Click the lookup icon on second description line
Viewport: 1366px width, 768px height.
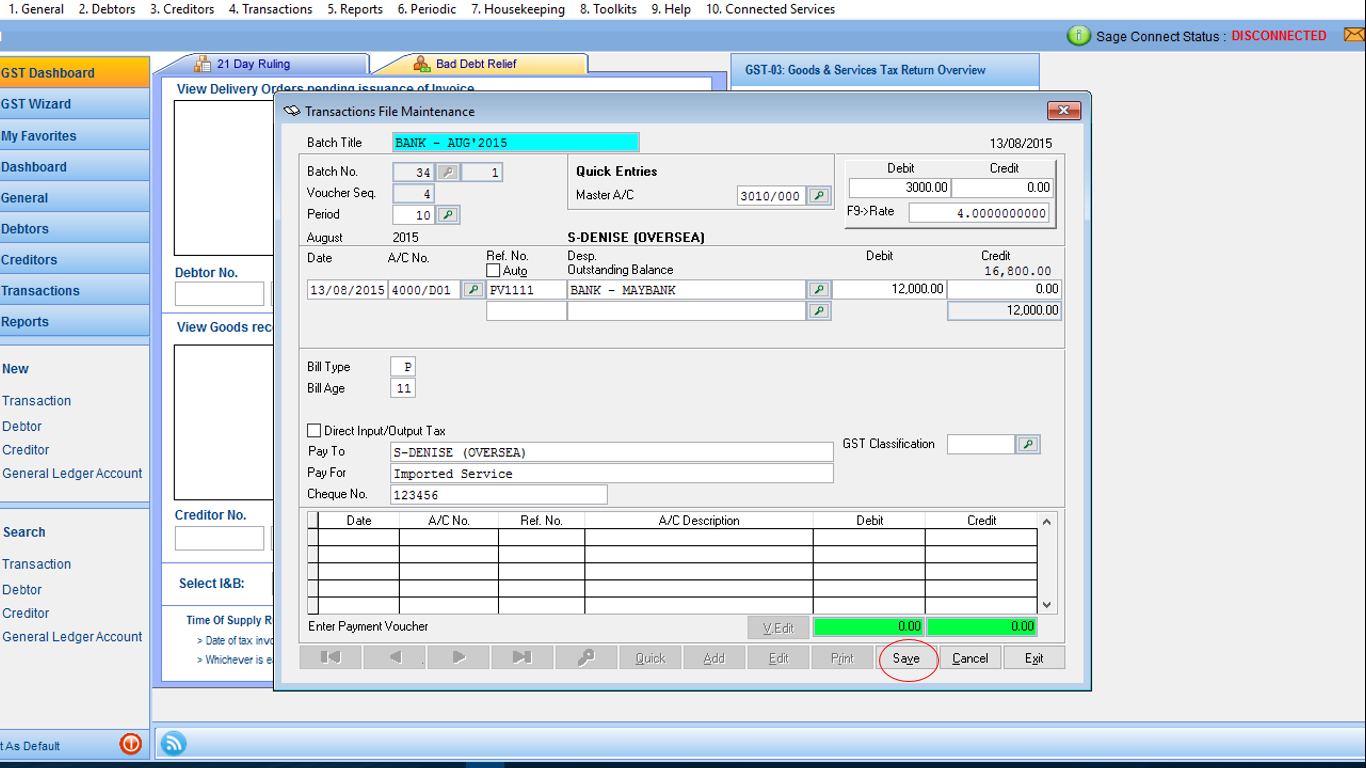(819, 311)
